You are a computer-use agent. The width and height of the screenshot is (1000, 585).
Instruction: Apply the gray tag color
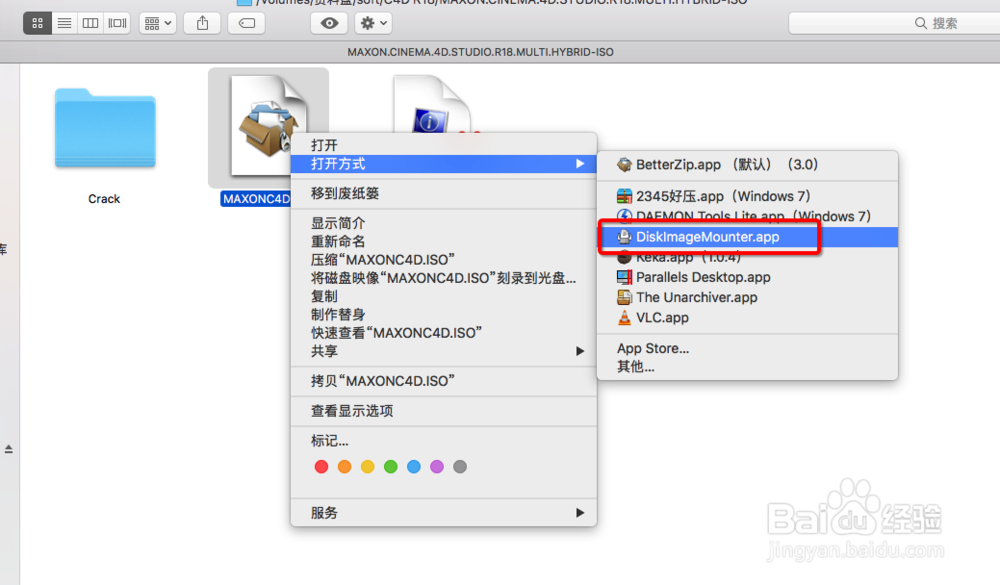pyautogui.click(x=460, y=467)
